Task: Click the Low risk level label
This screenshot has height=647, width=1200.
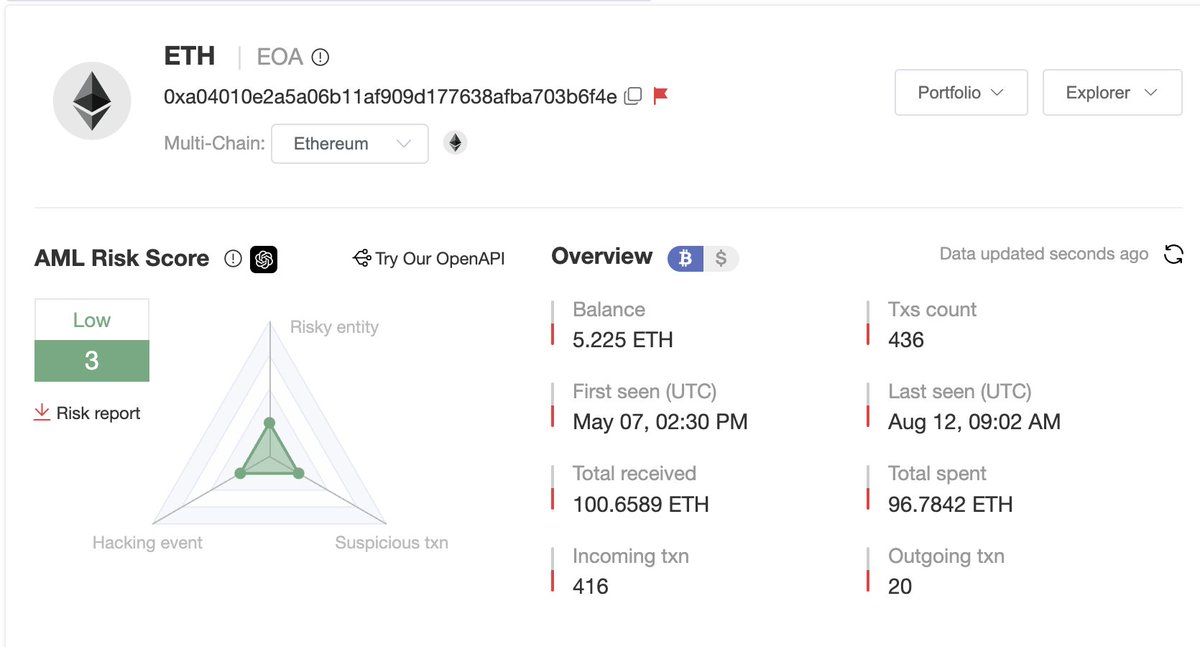Action: pyautogui.click(x=92, y=320)
